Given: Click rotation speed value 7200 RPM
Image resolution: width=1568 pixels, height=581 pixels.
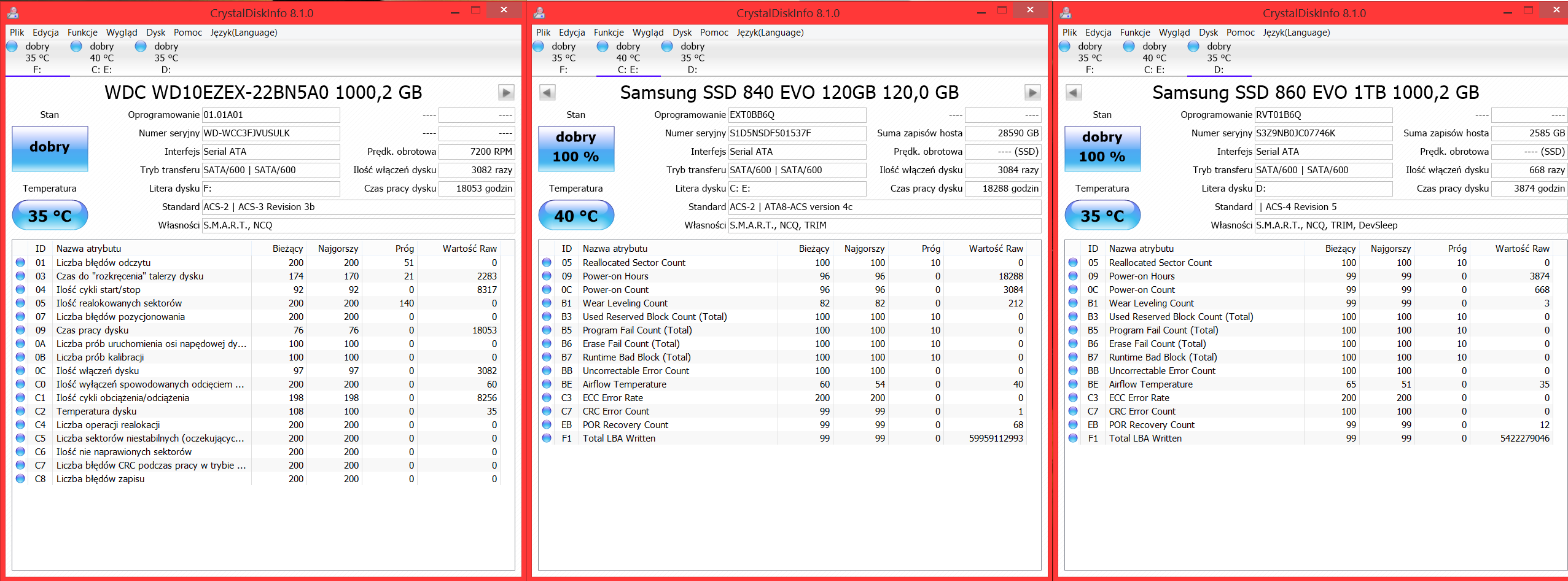Looking at the screenshot, I should pos(477,152).
